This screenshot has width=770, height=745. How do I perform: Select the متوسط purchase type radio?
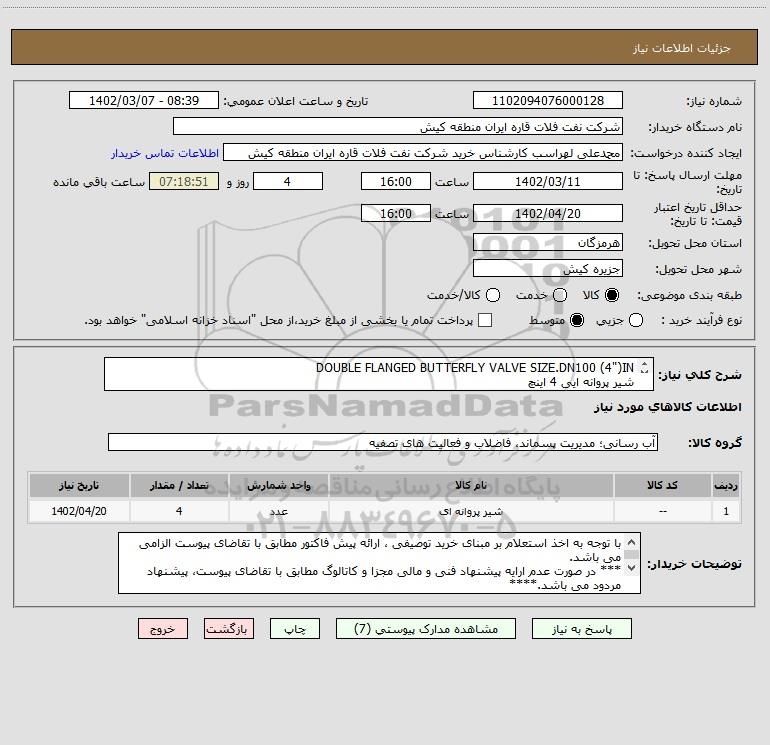point(577,320)
